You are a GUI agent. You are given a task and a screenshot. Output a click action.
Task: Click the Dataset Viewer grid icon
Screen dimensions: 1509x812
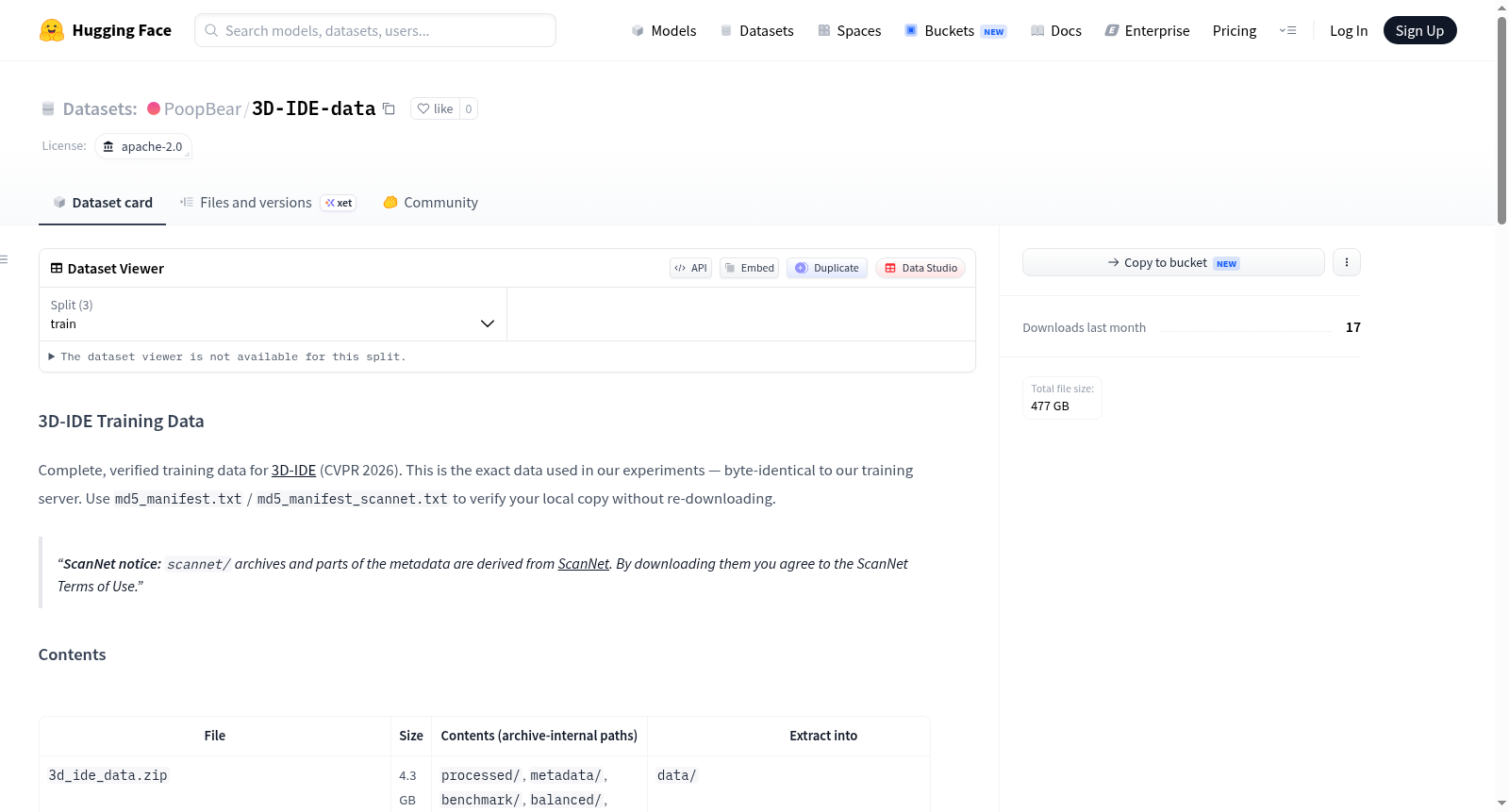pos(57,268)
